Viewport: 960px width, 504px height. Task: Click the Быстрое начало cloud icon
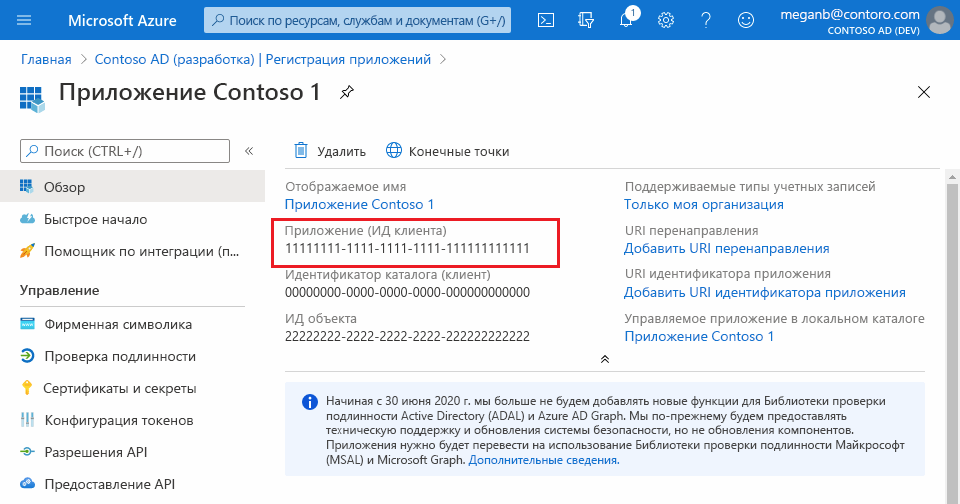(x=27, y=219)
